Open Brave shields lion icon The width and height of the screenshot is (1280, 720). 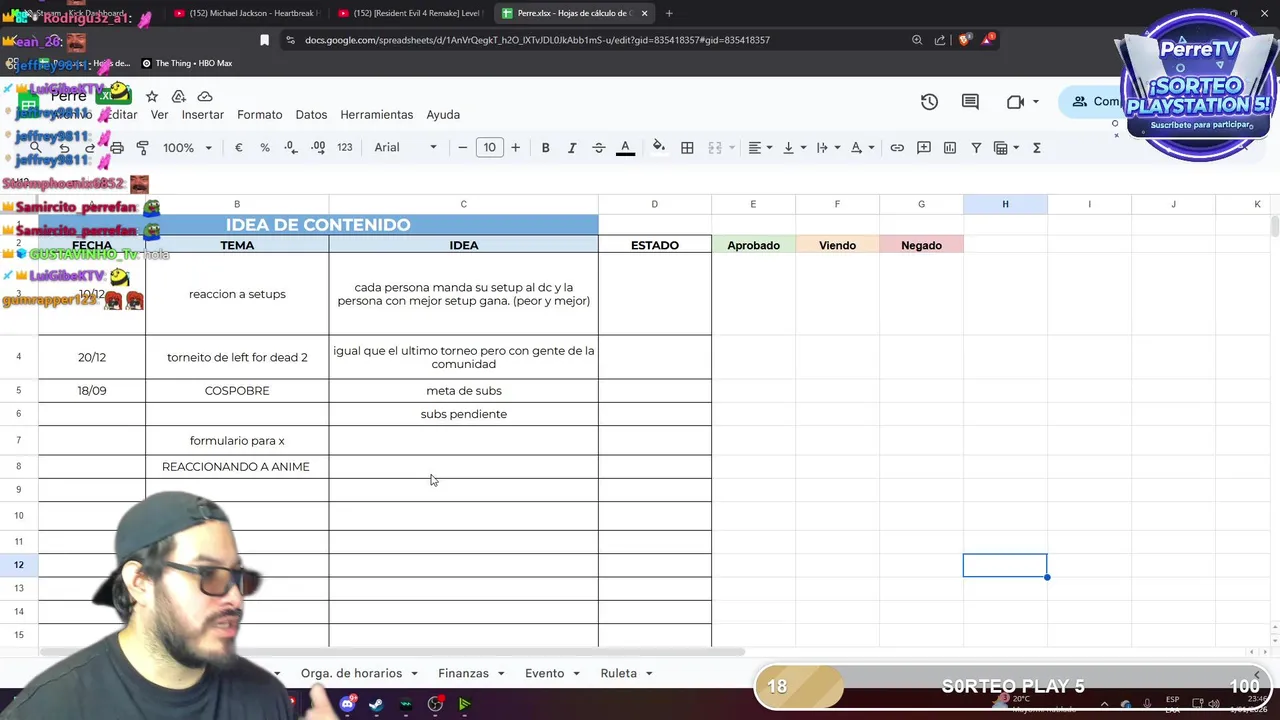(x=964, y=40)
